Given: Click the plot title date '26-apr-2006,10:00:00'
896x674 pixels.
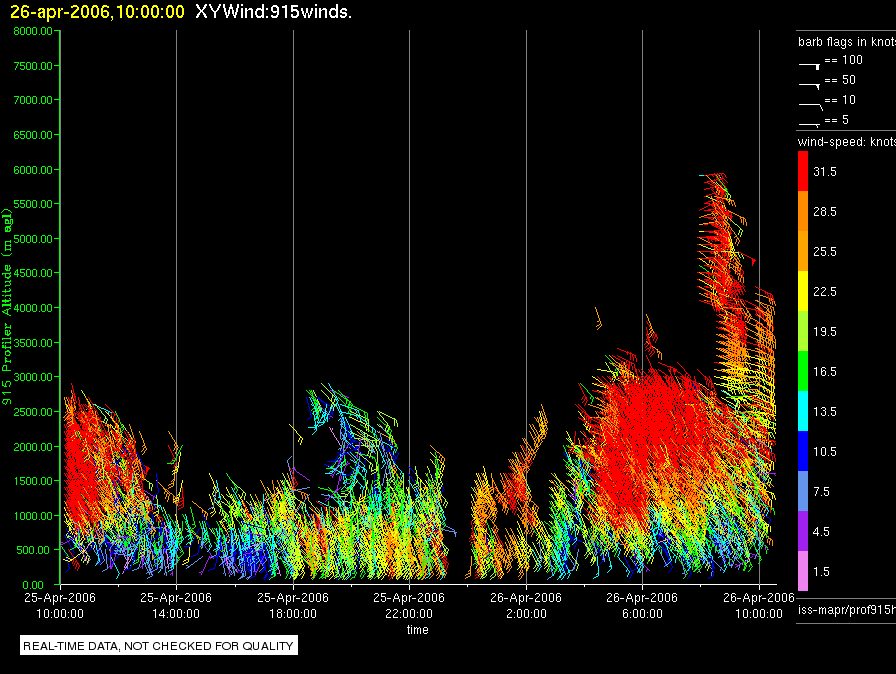Looking at the screenshot, I should 97,11.
